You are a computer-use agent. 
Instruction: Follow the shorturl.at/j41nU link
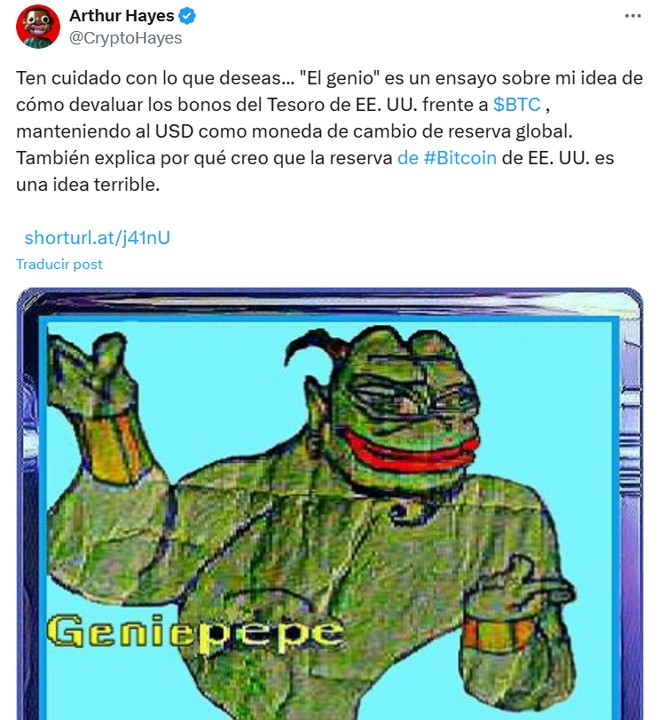click(97, 238)
